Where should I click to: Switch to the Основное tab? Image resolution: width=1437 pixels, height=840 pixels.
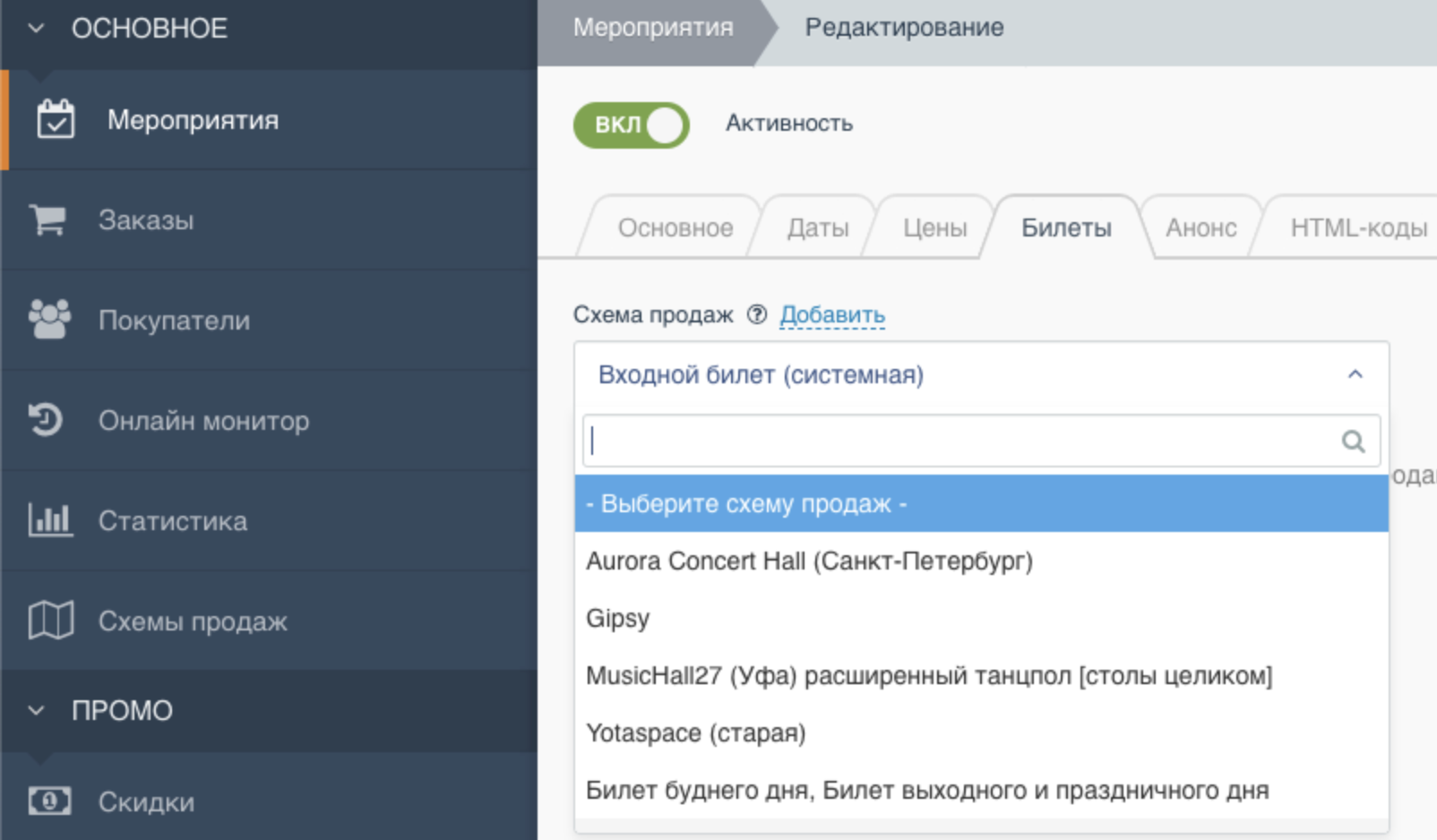(675, 227)
